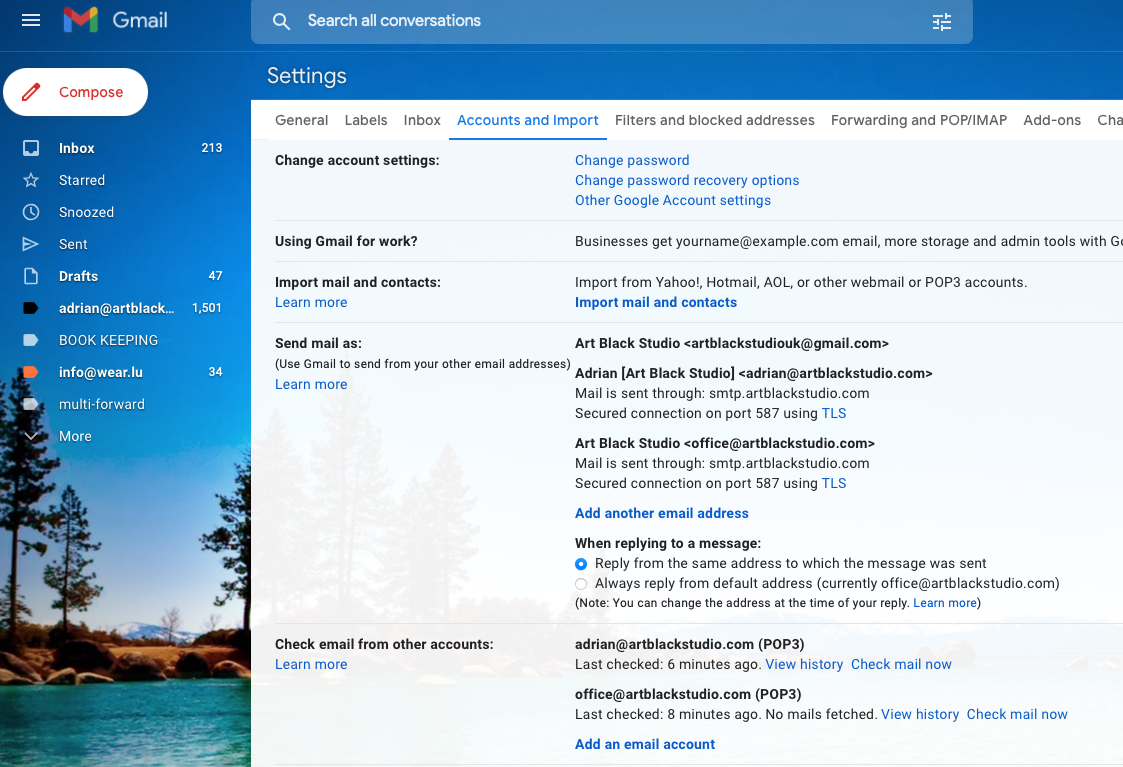
Task: Click the black adrian@artblack label icon
Action: (x=31, y=308)
